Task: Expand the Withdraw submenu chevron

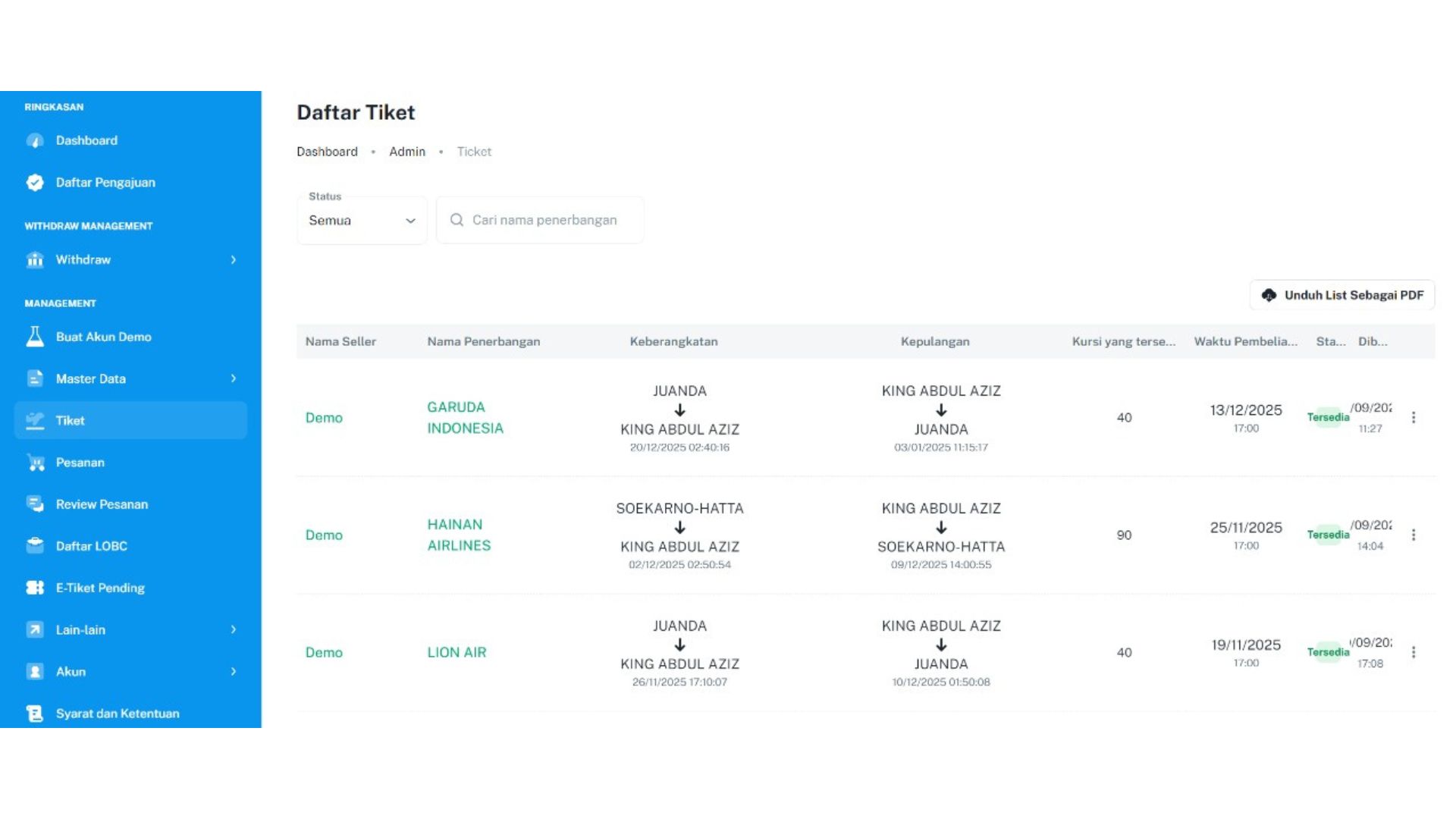Action: click(234, 260)
